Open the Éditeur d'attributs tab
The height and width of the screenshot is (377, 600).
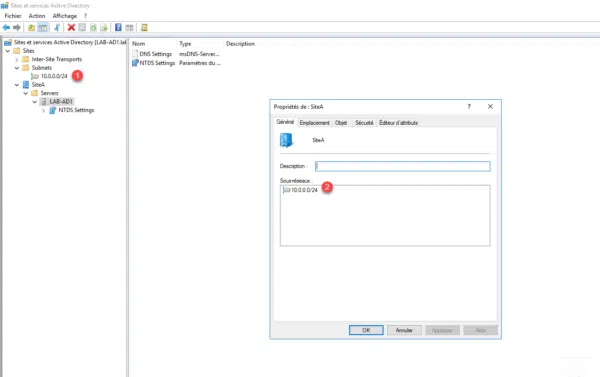[398, 123]
